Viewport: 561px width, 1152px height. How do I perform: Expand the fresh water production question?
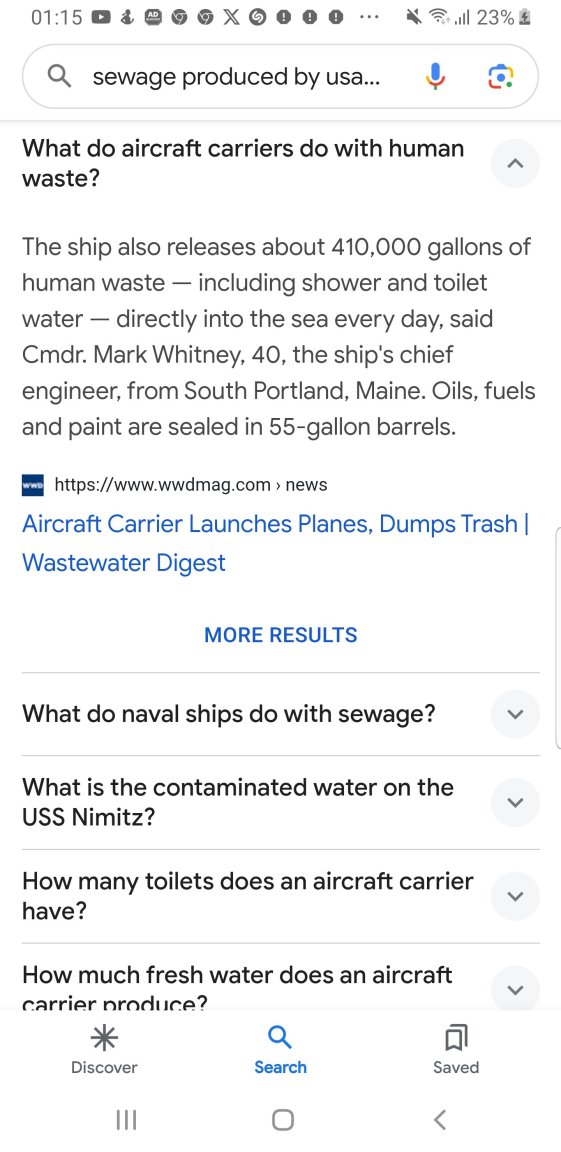click(x=515, y=989)
